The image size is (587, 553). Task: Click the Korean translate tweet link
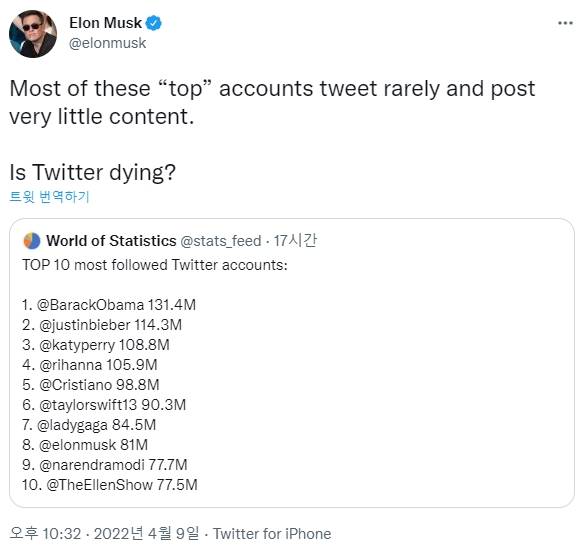point(49,196)
